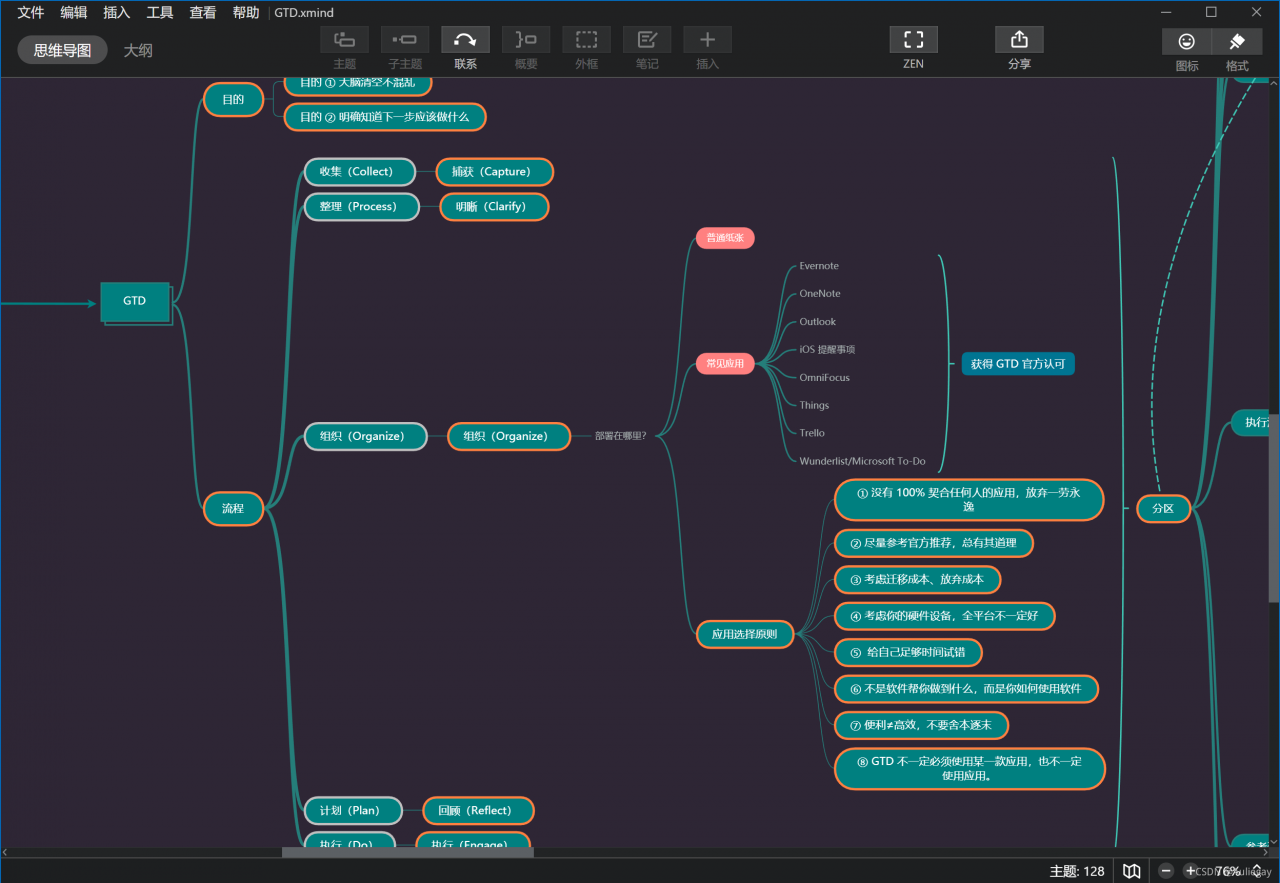Toggle the 图标 smiley panel
Screen dimensions: 1280x883
click(1187, 42)
